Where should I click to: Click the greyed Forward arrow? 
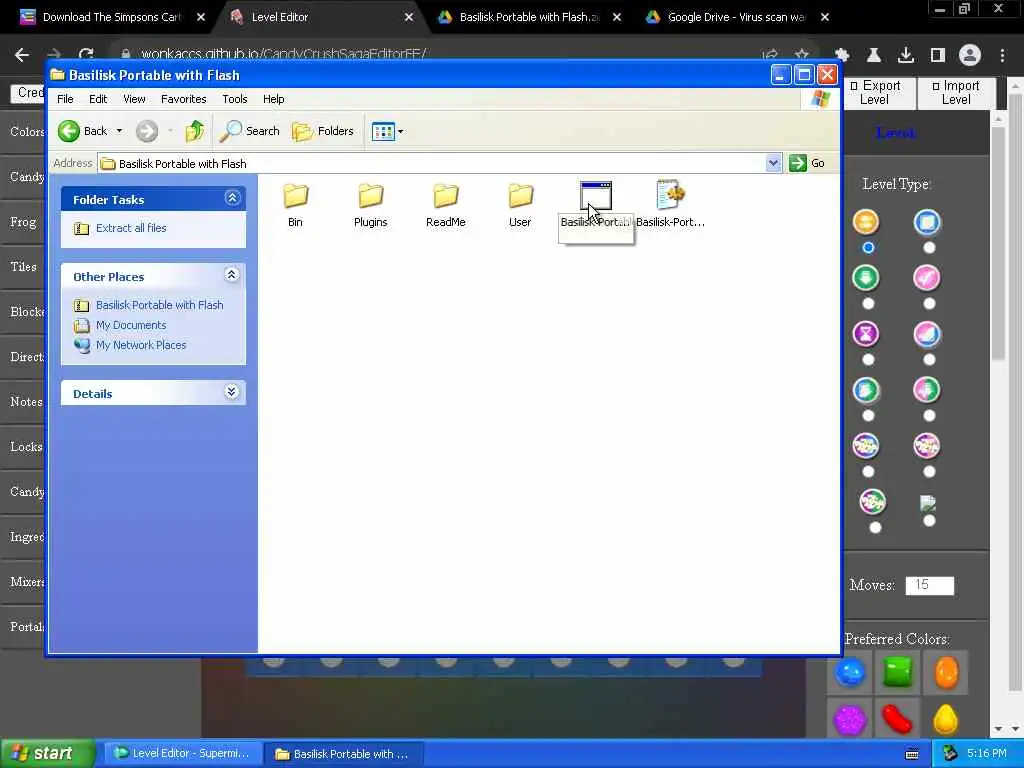[x=147, y=131]
